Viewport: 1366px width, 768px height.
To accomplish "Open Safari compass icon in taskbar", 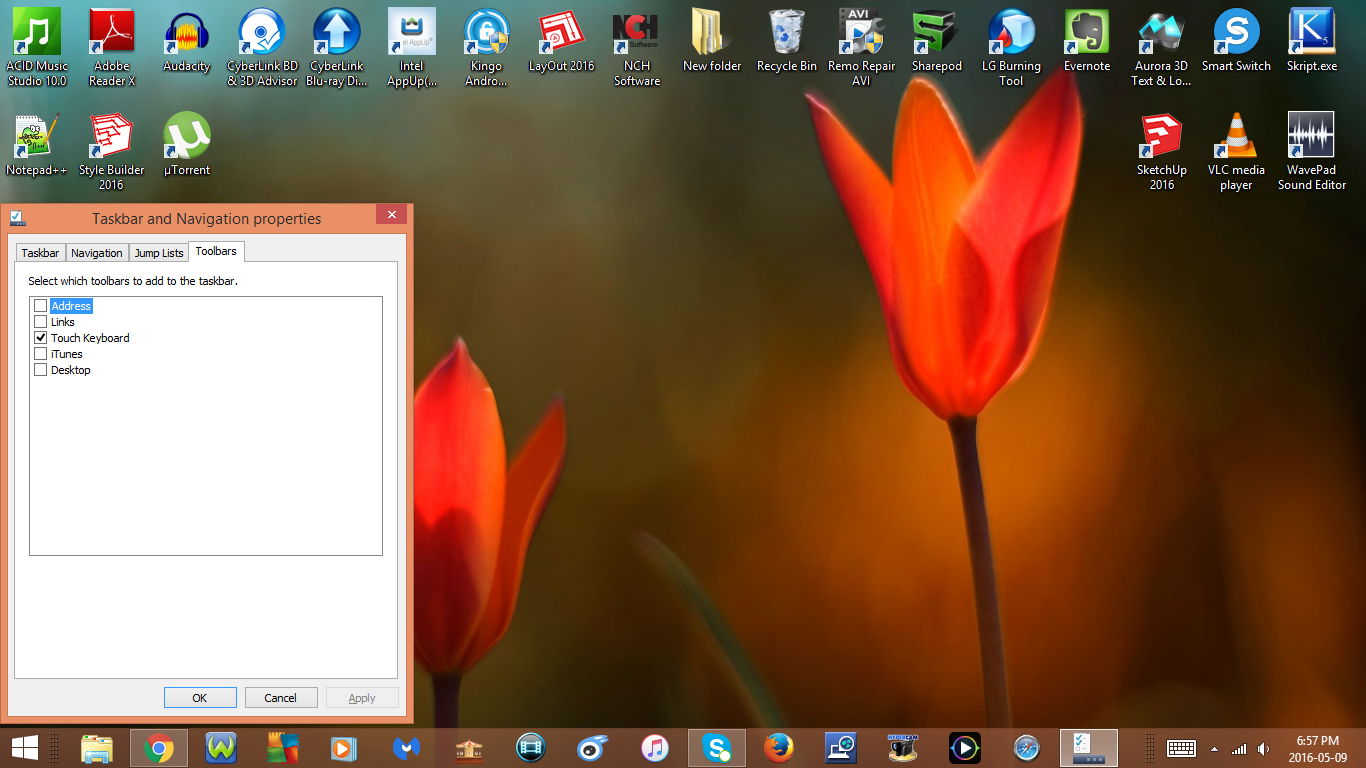I will click(x=1026, y=748).
